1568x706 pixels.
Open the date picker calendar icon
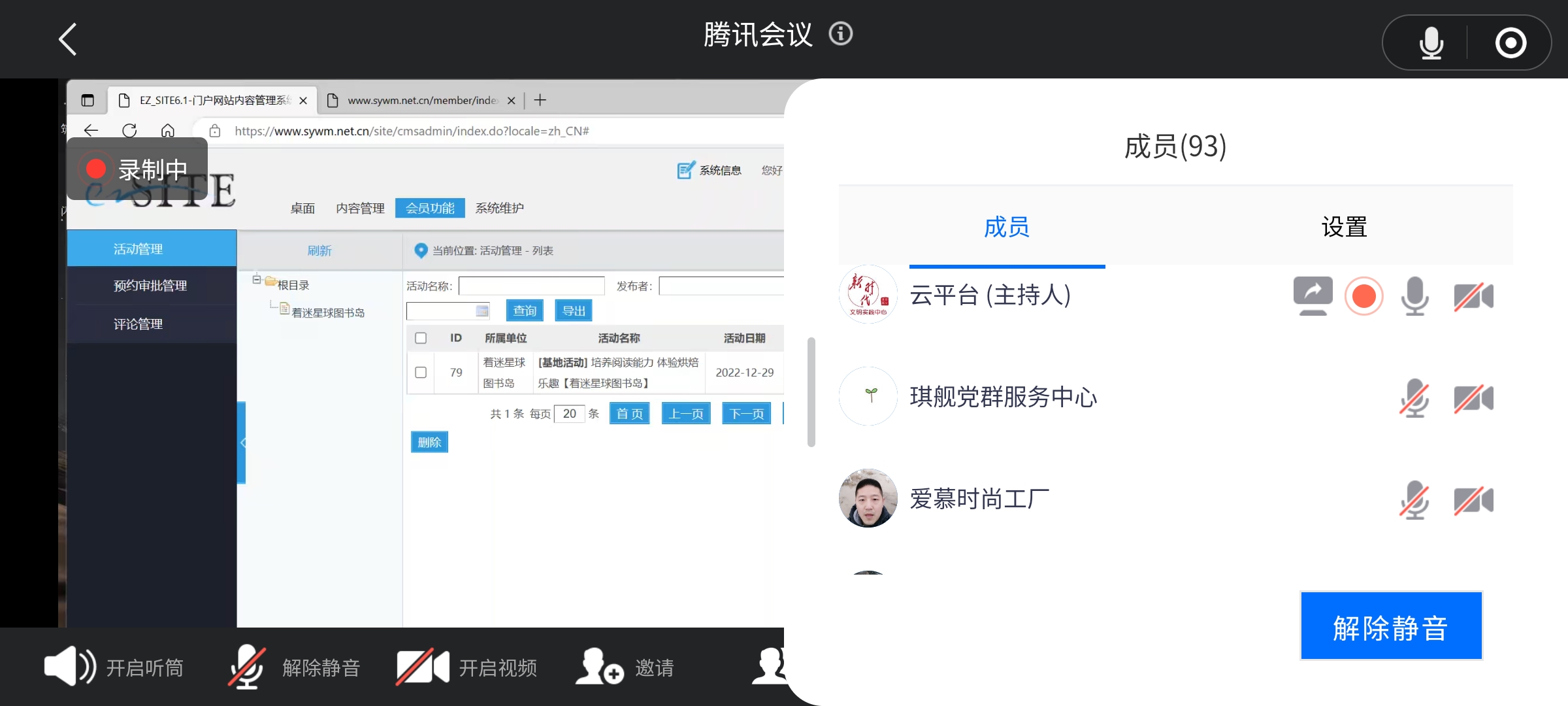coord(482,311)
